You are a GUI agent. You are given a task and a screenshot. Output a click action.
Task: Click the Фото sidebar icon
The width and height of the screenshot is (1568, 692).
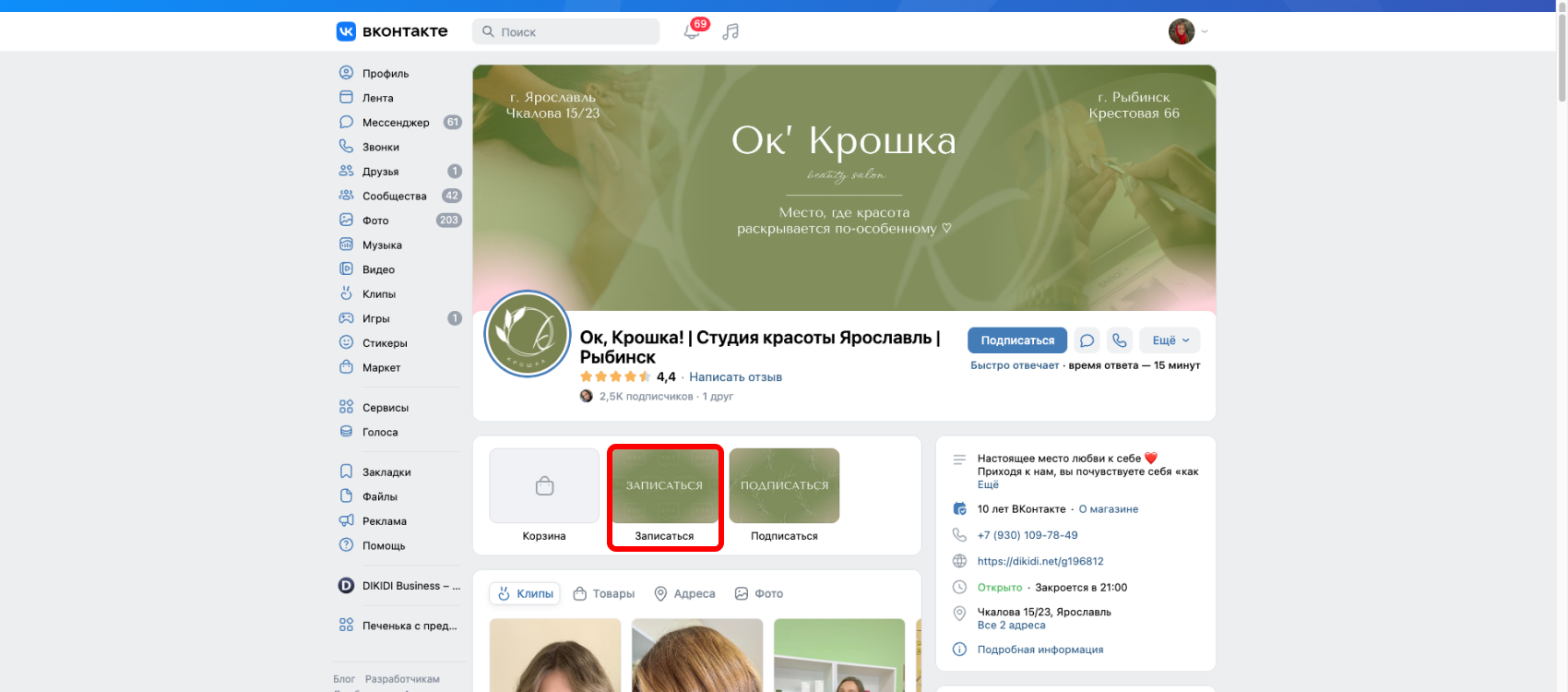[346, 220]
